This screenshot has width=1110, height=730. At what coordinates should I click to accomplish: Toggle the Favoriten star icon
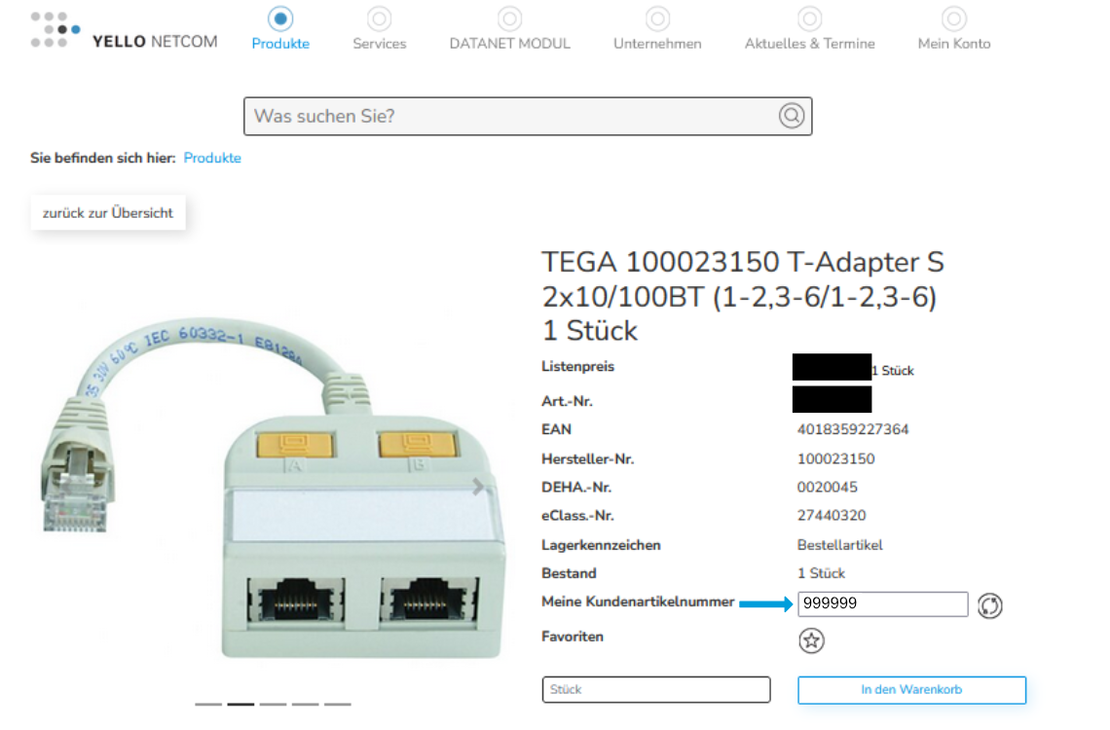click(811, 641)
